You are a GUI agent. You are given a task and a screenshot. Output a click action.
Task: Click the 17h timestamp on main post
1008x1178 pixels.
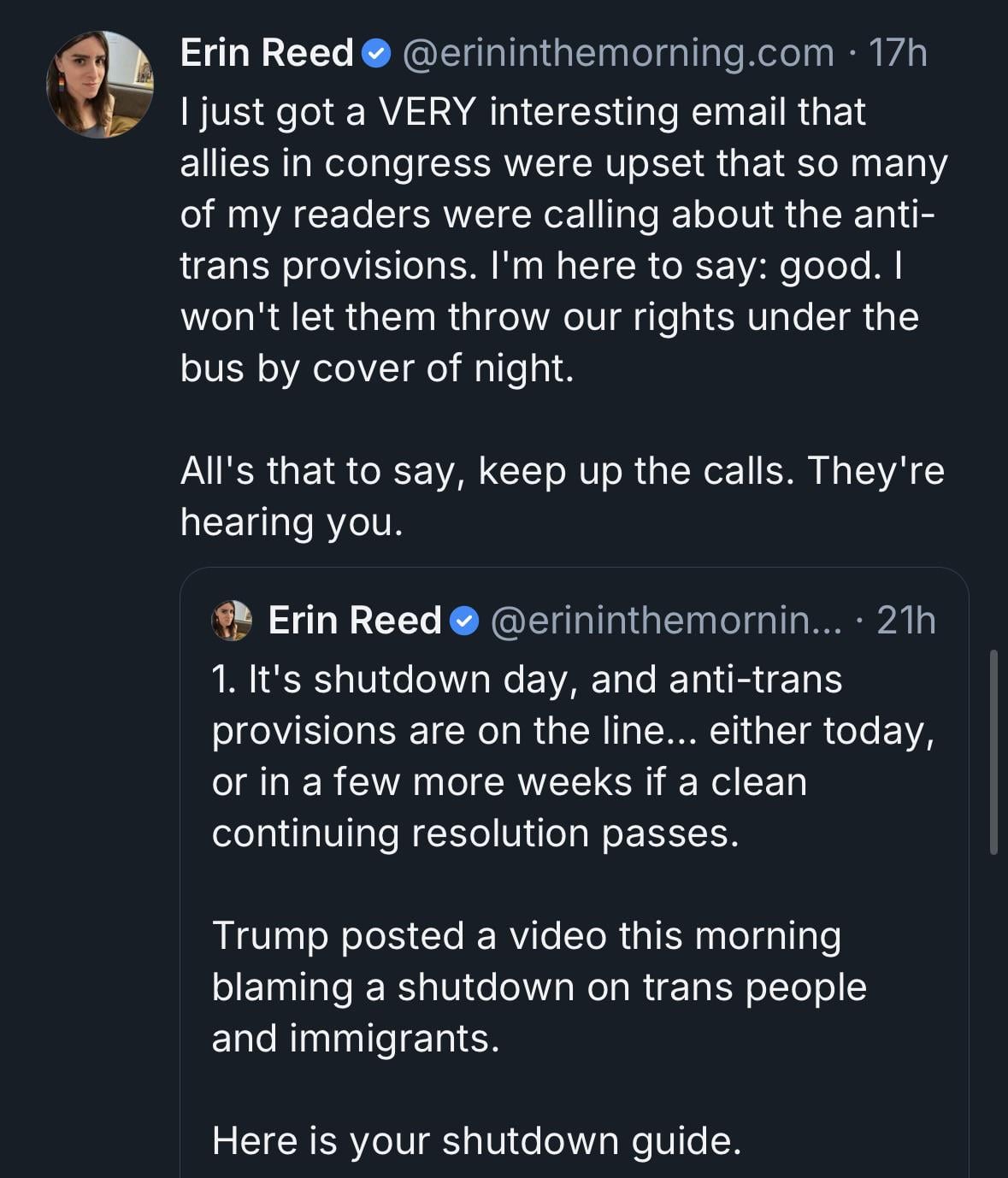click(898, 53)
